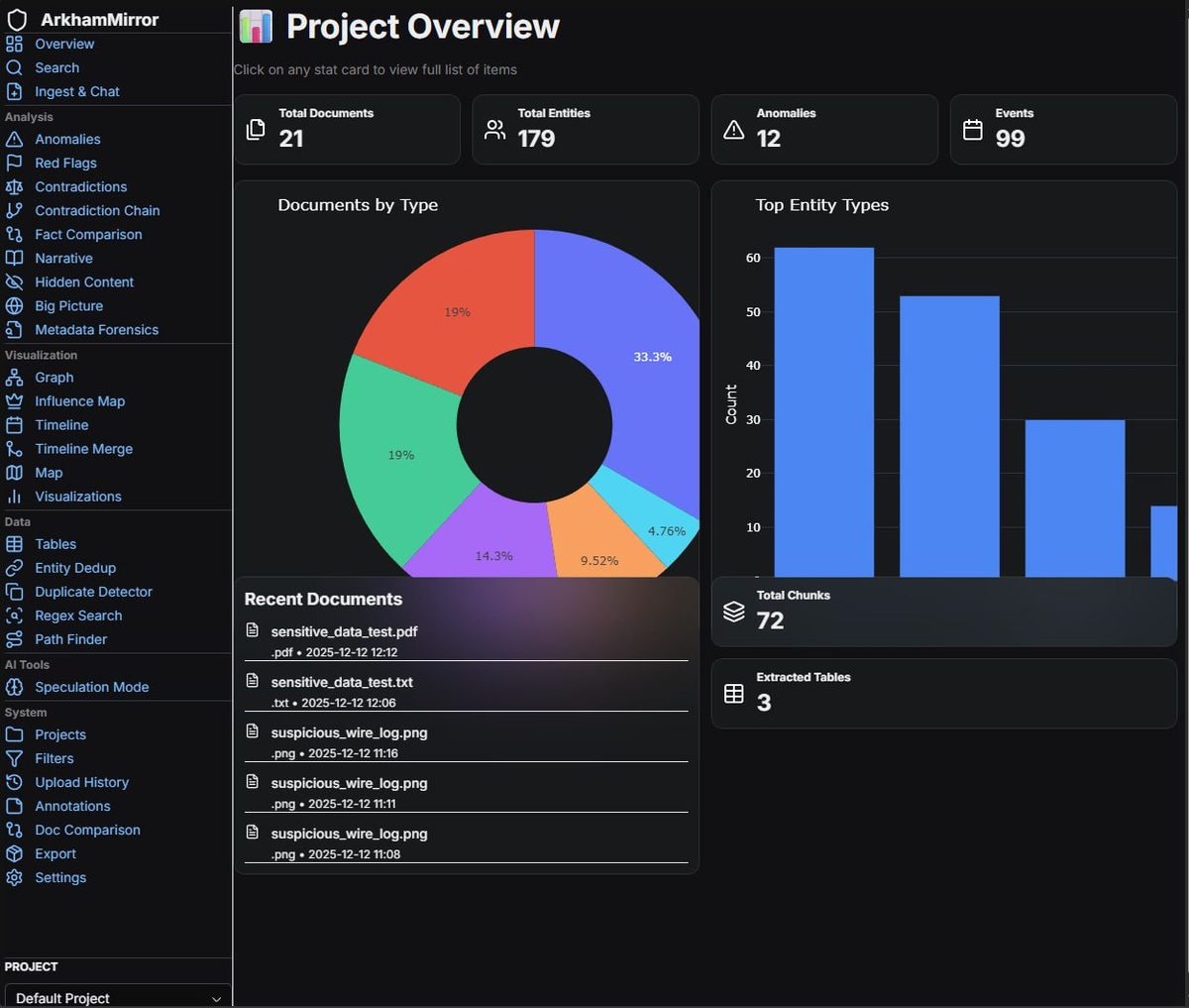Open the Narrative book icon
This screenshot has height=1008, width=1189.
pyautogui.click(x=14, y=258)
